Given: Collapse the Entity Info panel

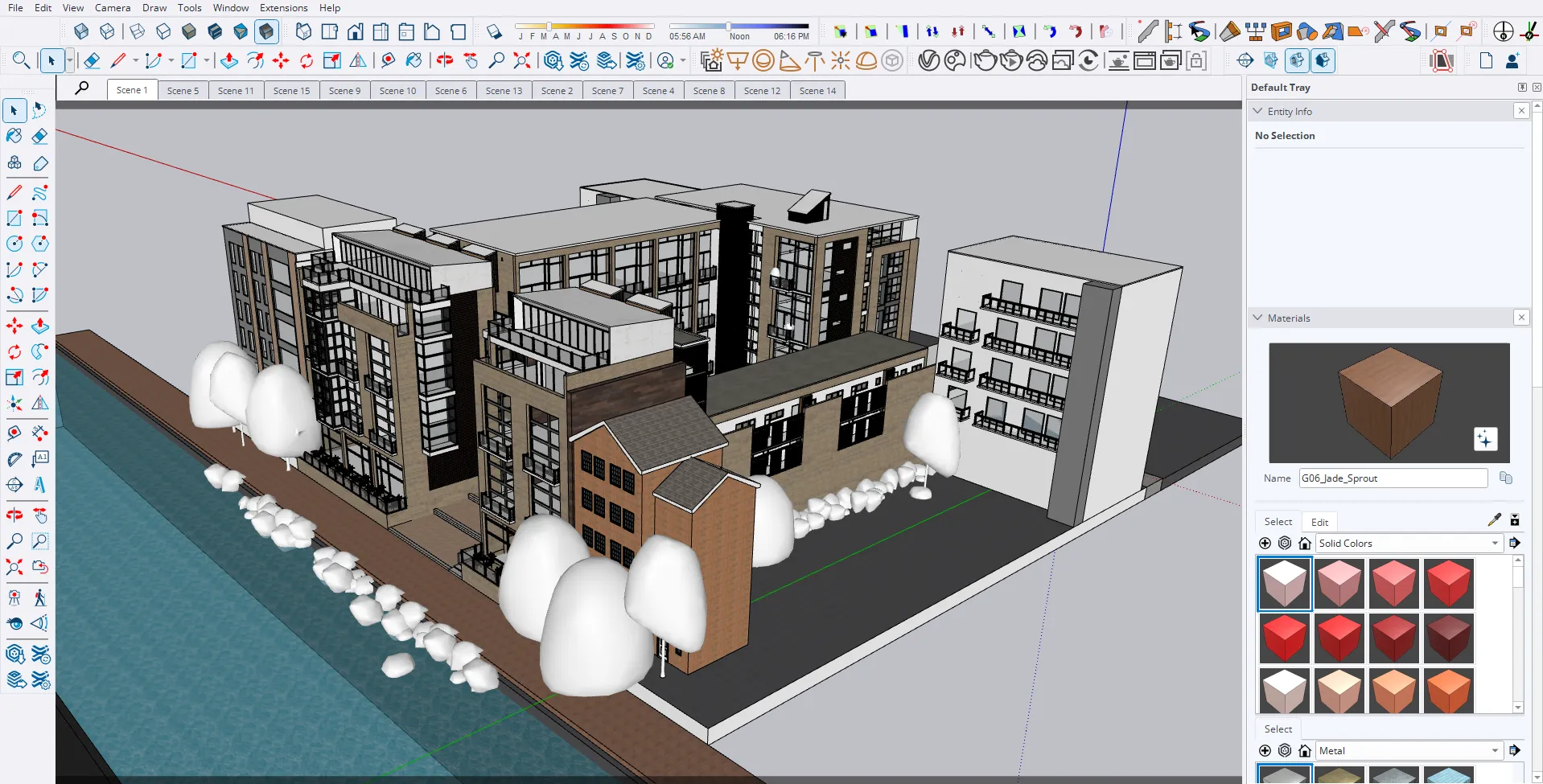Looking at the screenshot, I should tap(1258, 112).
